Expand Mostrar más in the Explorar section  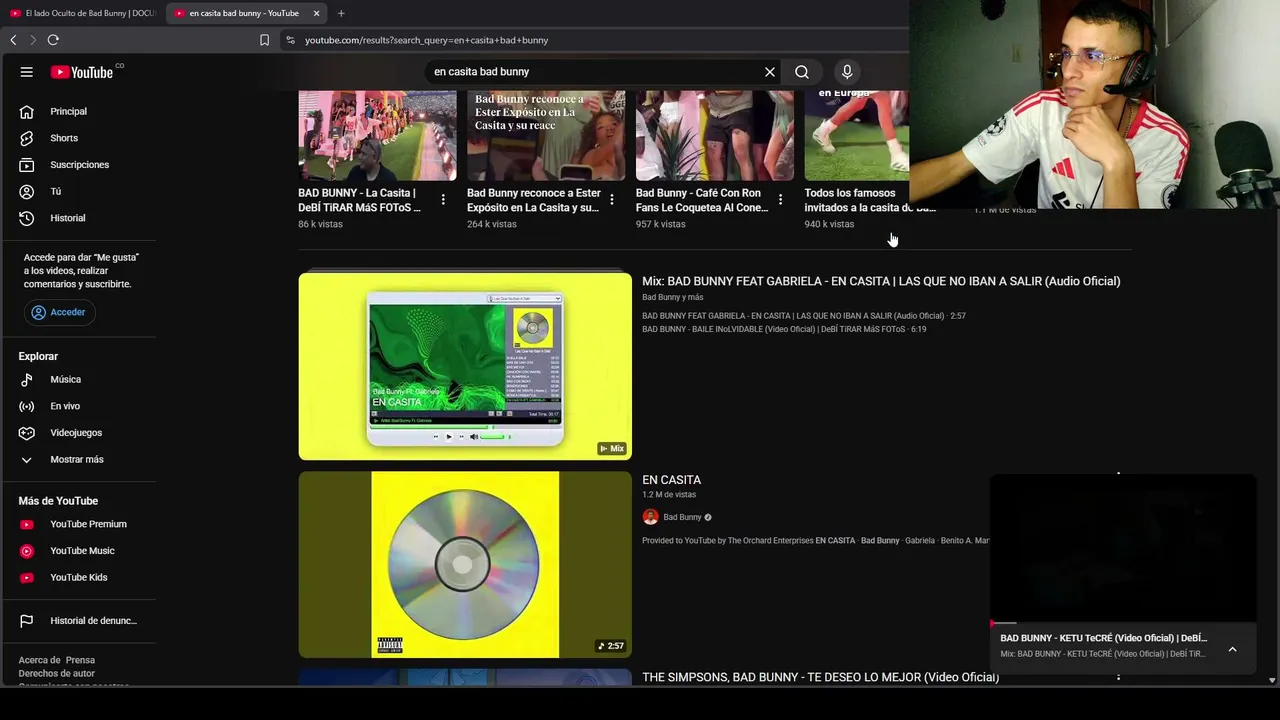[x=78, y=459]
